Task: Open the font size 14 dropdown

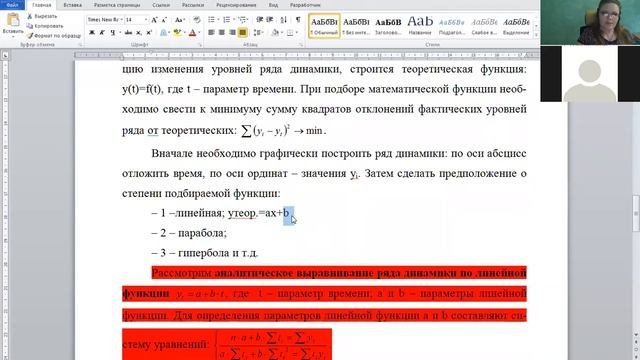Action: click(x=146, y=20)
